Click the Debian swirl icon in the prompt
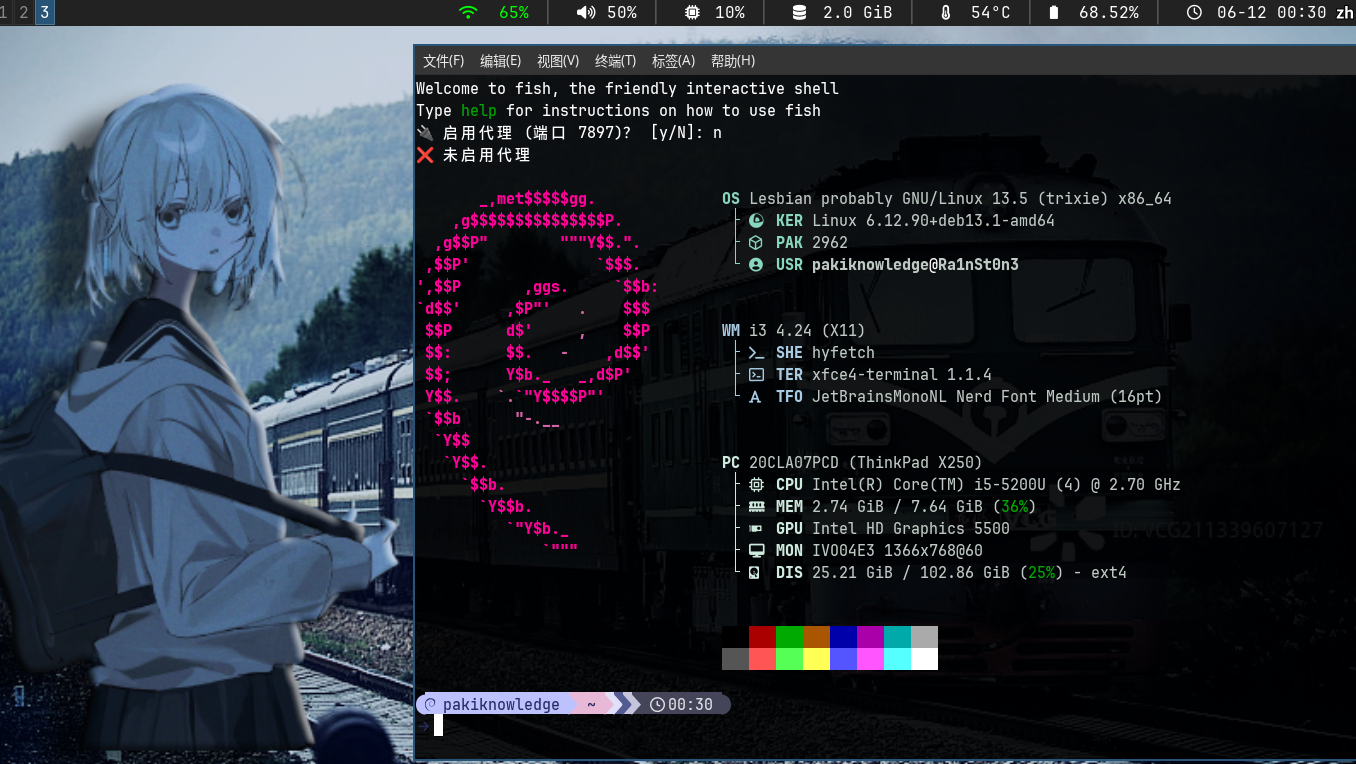This screenshot has width=1356, height=764. click(431, 705)
